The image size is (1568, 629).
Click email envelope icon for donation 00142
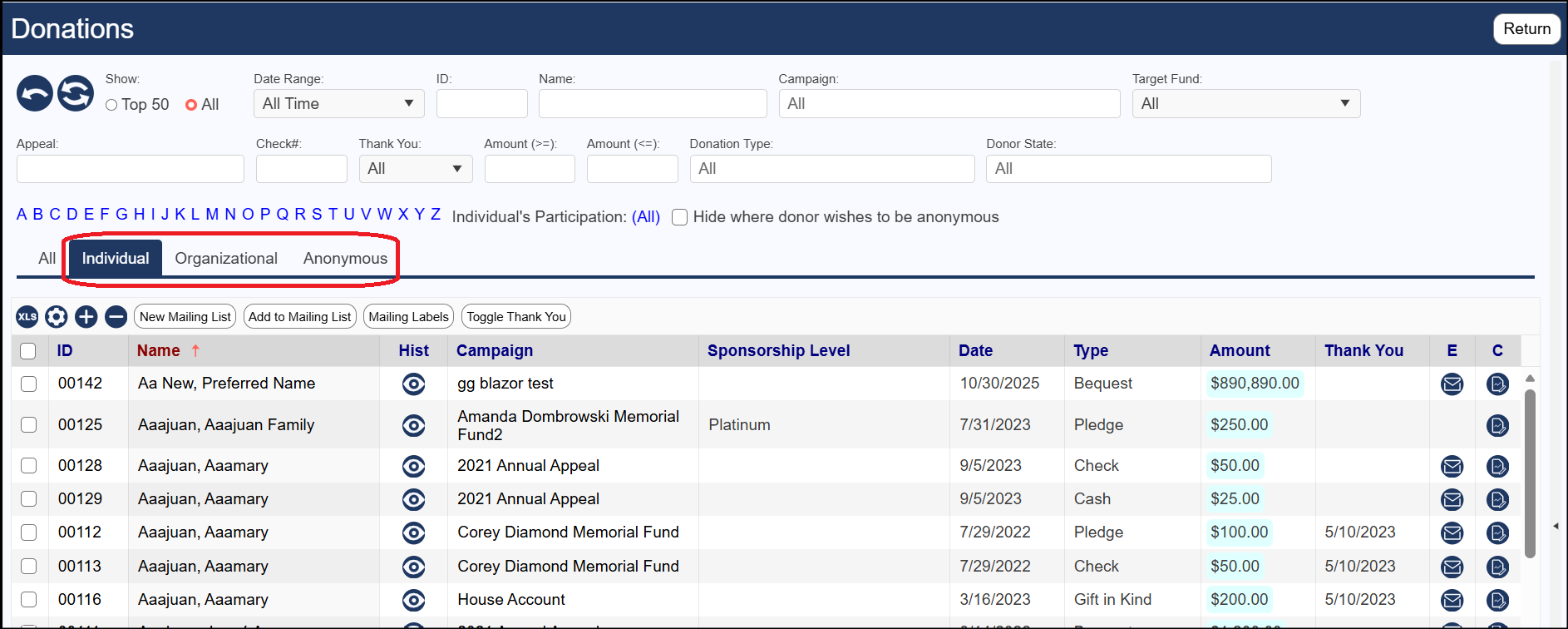tap(1452, 384)
